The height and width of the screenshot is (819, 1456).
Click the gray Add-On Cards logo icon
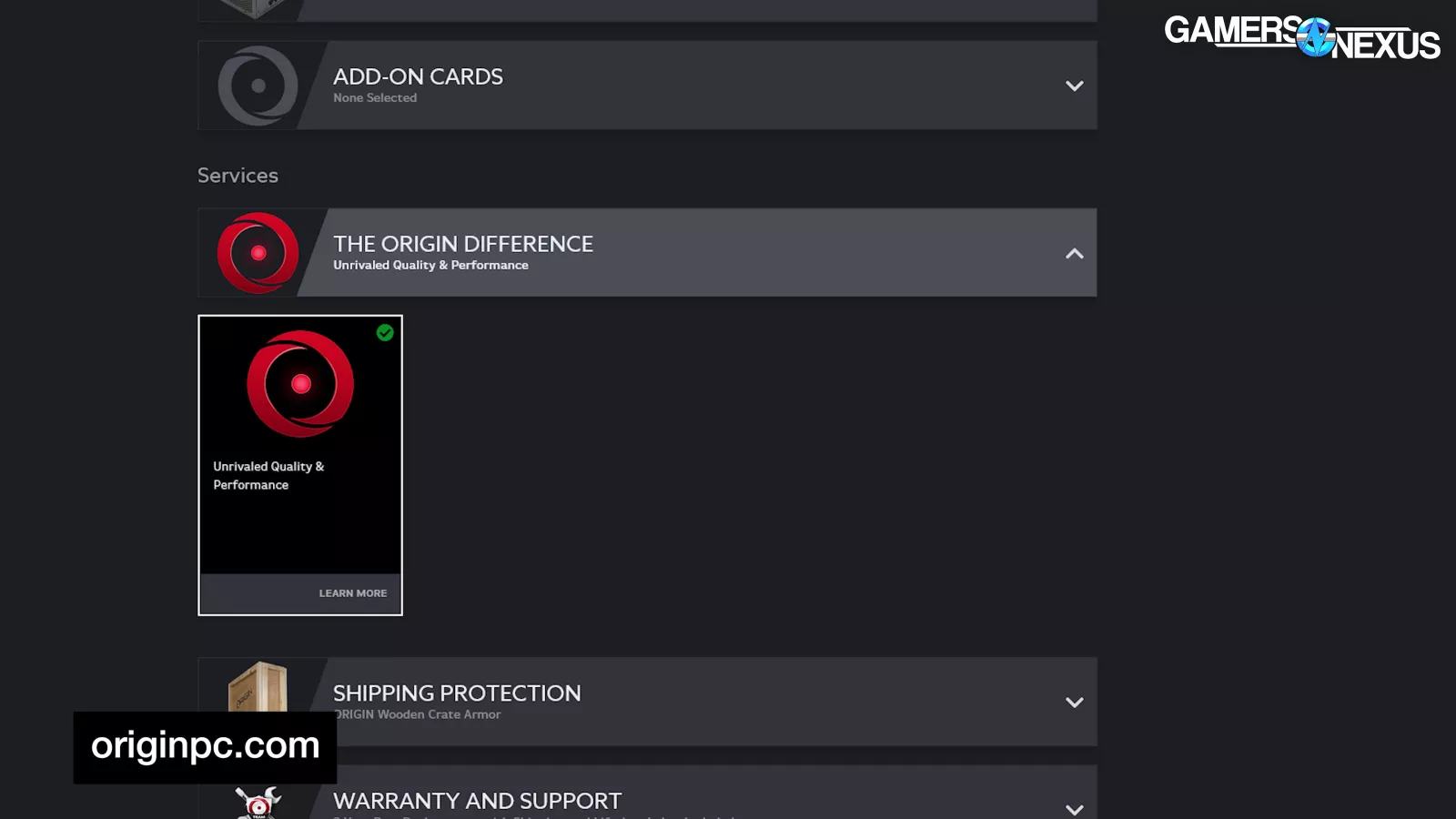[x=258, y=86]
